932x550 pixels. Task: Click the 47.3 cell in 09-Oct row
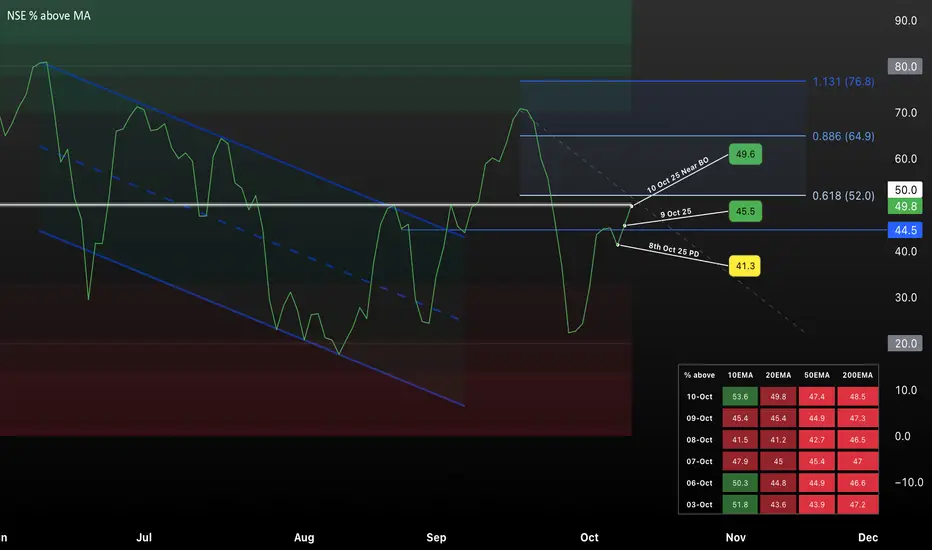point(857,419)
